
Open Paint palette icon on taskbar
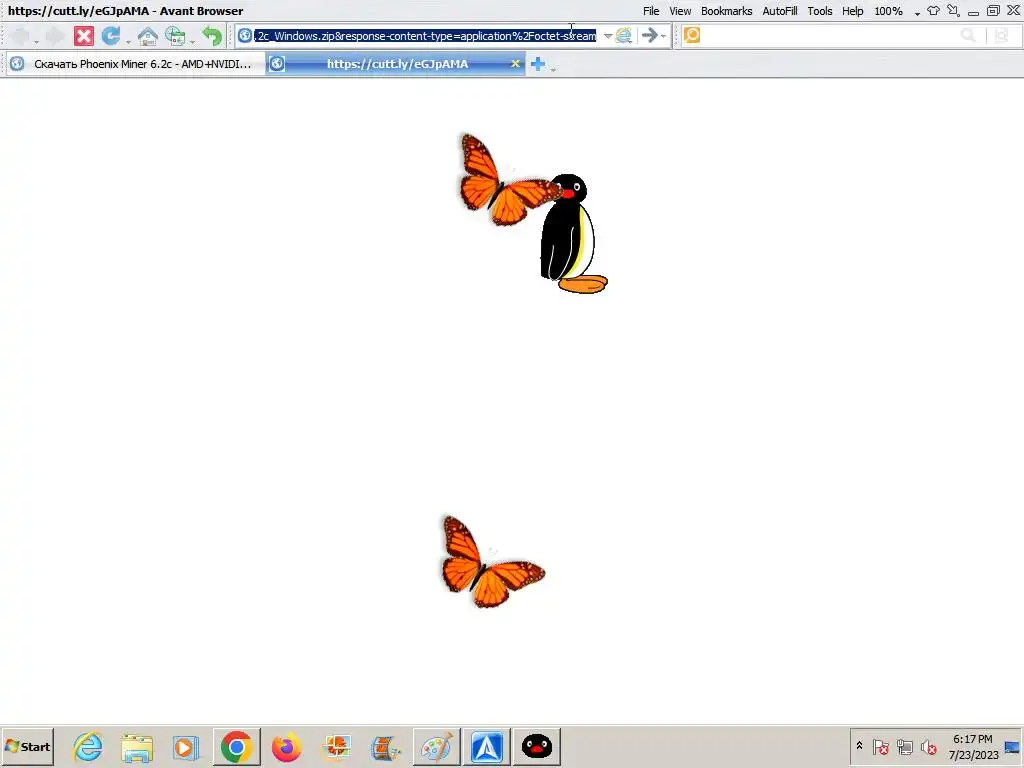(x=436, y=747)
